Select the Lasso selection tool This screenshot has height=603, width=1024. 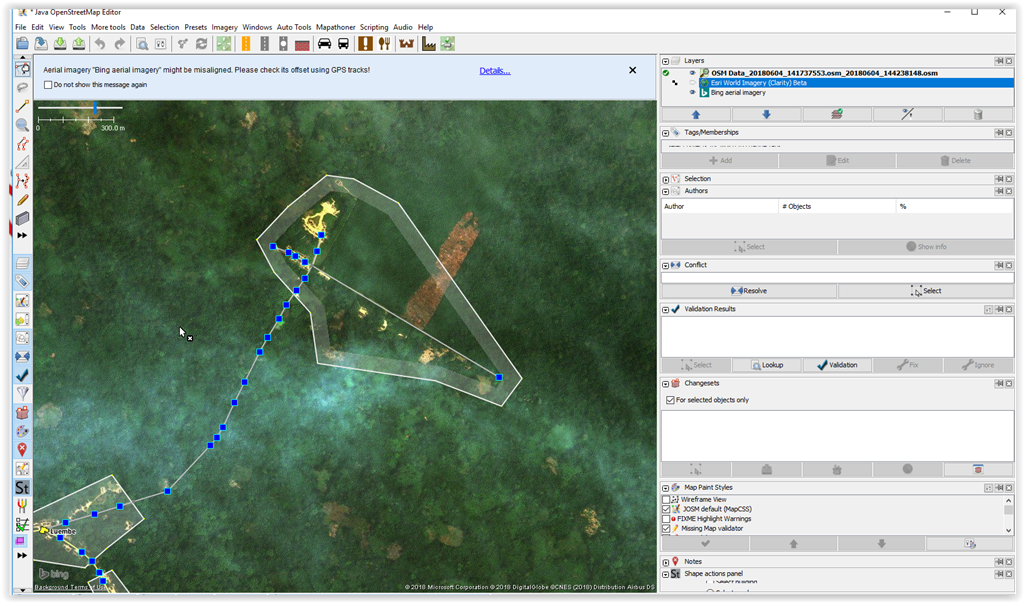tap(22, 88)
